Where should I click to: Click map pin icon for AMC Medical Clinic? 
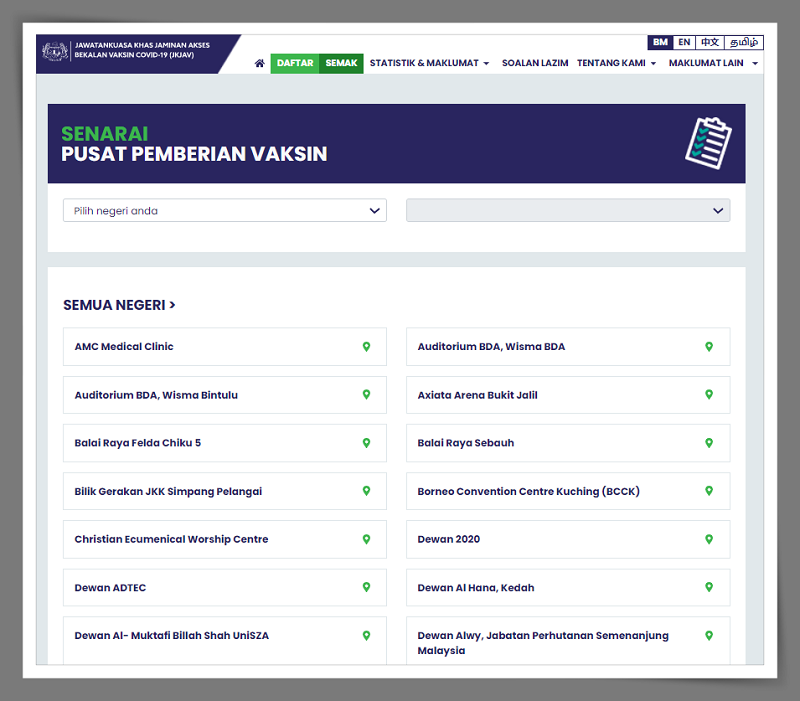point(366,347)
